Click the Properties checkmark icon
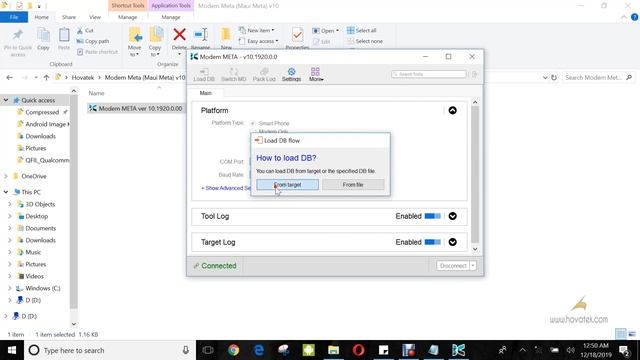 click(x=298, y=35)
